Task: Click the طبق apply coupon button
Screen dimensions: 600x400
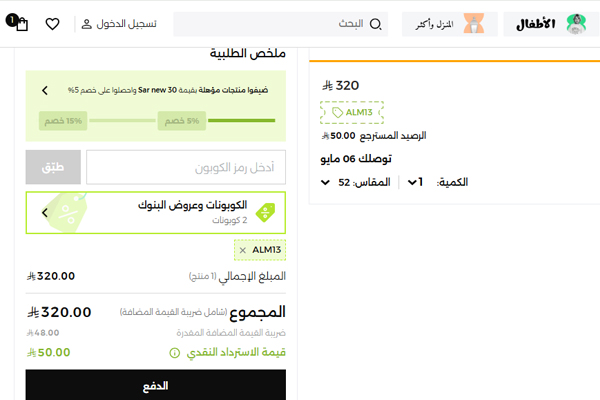Action: 53,167
